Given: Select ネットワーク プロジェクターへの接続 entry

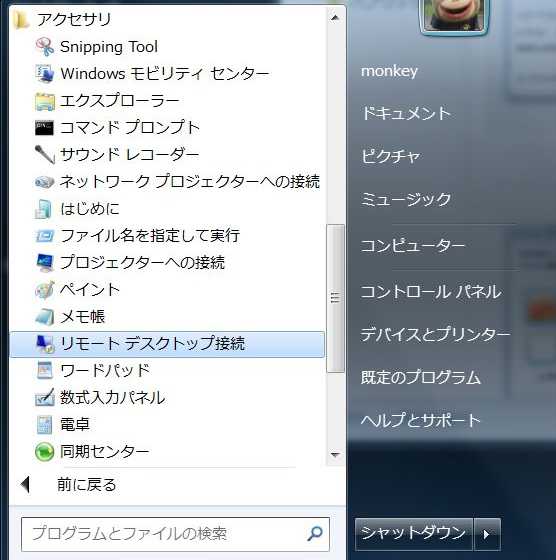Looking at the screenshot, I should [x=167, y=182].
